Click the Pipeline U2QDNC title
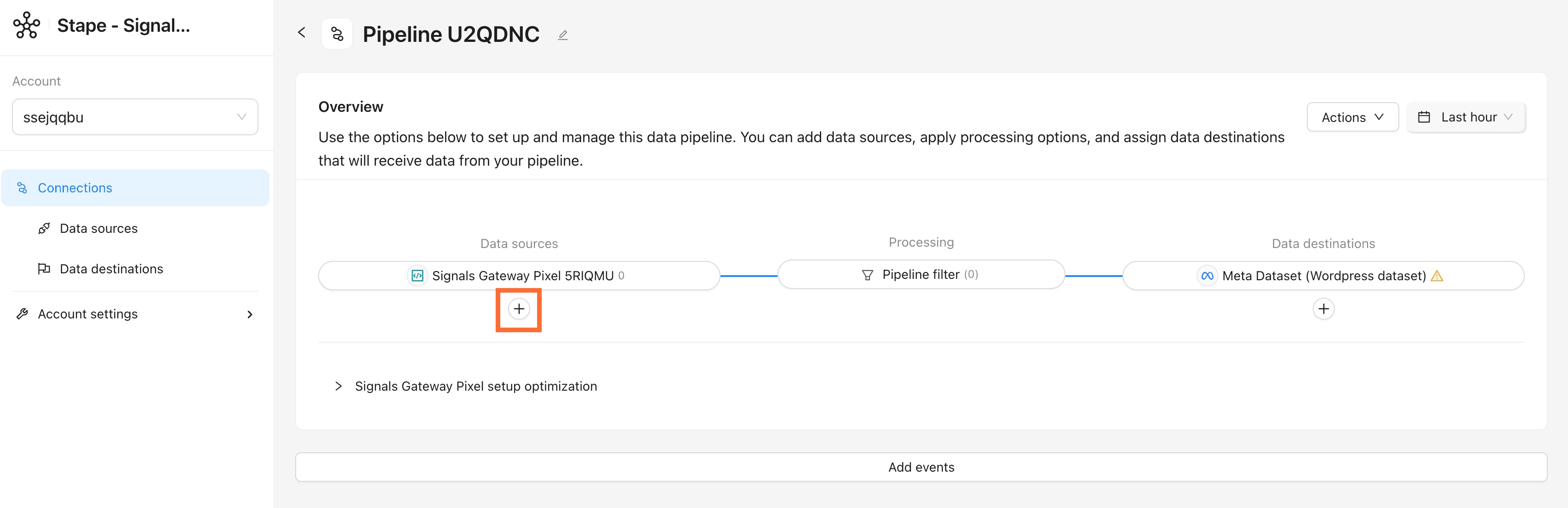This screenshot has width=1568, height=508. click(451, 34)
